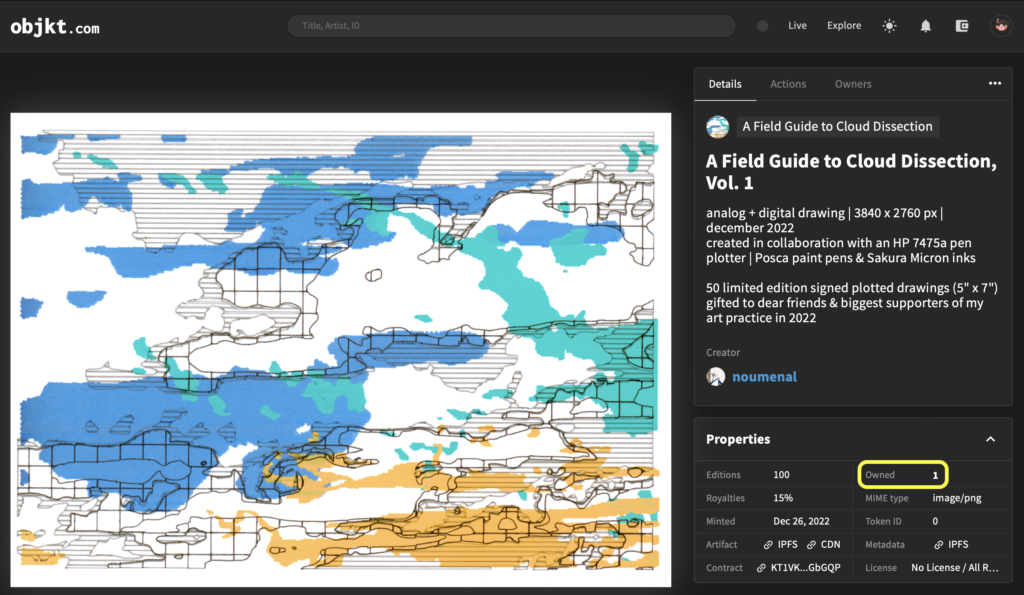1024x595 pixels.
Task: Open notifications bell
Action: coord(925,26)
